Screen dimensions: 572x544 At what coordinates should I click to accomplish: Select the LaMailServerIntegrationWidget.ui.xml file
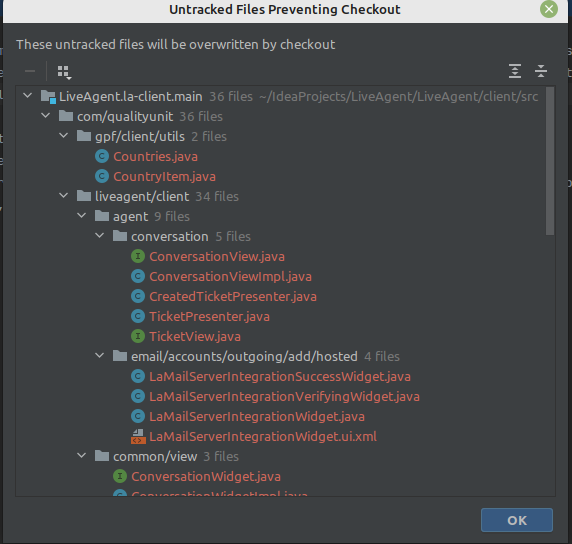(x=263, y=436)
